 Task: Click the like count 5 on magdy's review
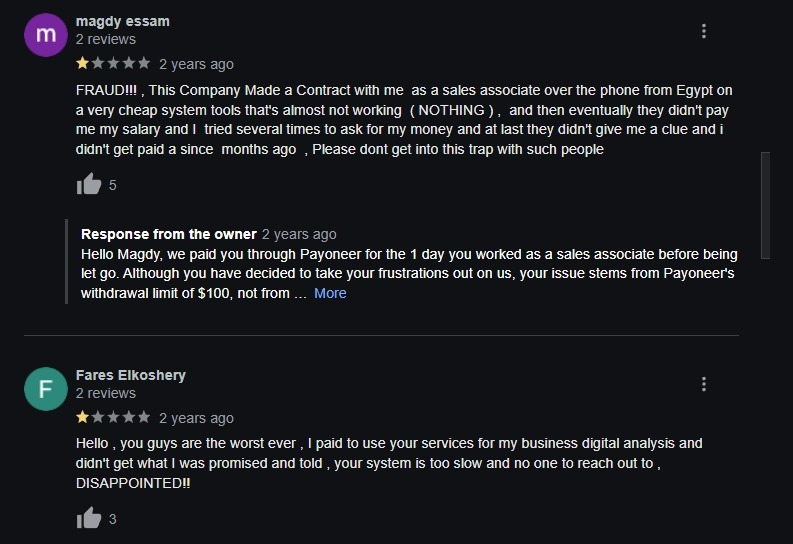(113, 185)
